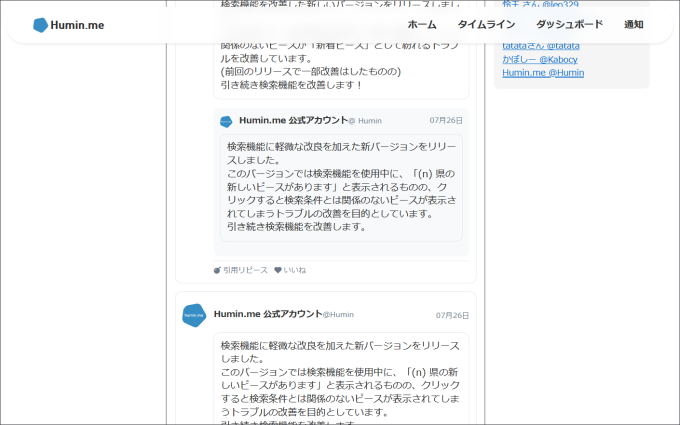
Task: Click the @Humin handle in the lower post
Action: [x=338, y=315]
